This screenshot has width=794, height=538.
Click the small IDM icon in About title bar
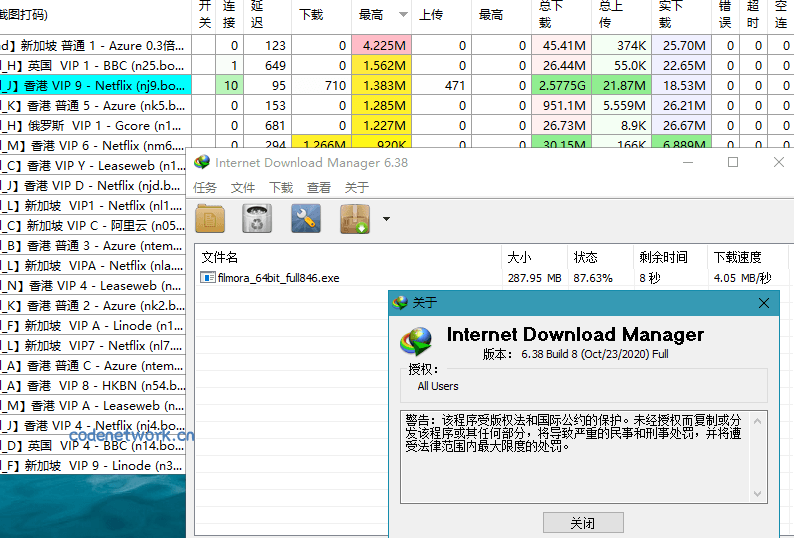tap(400, 302)
